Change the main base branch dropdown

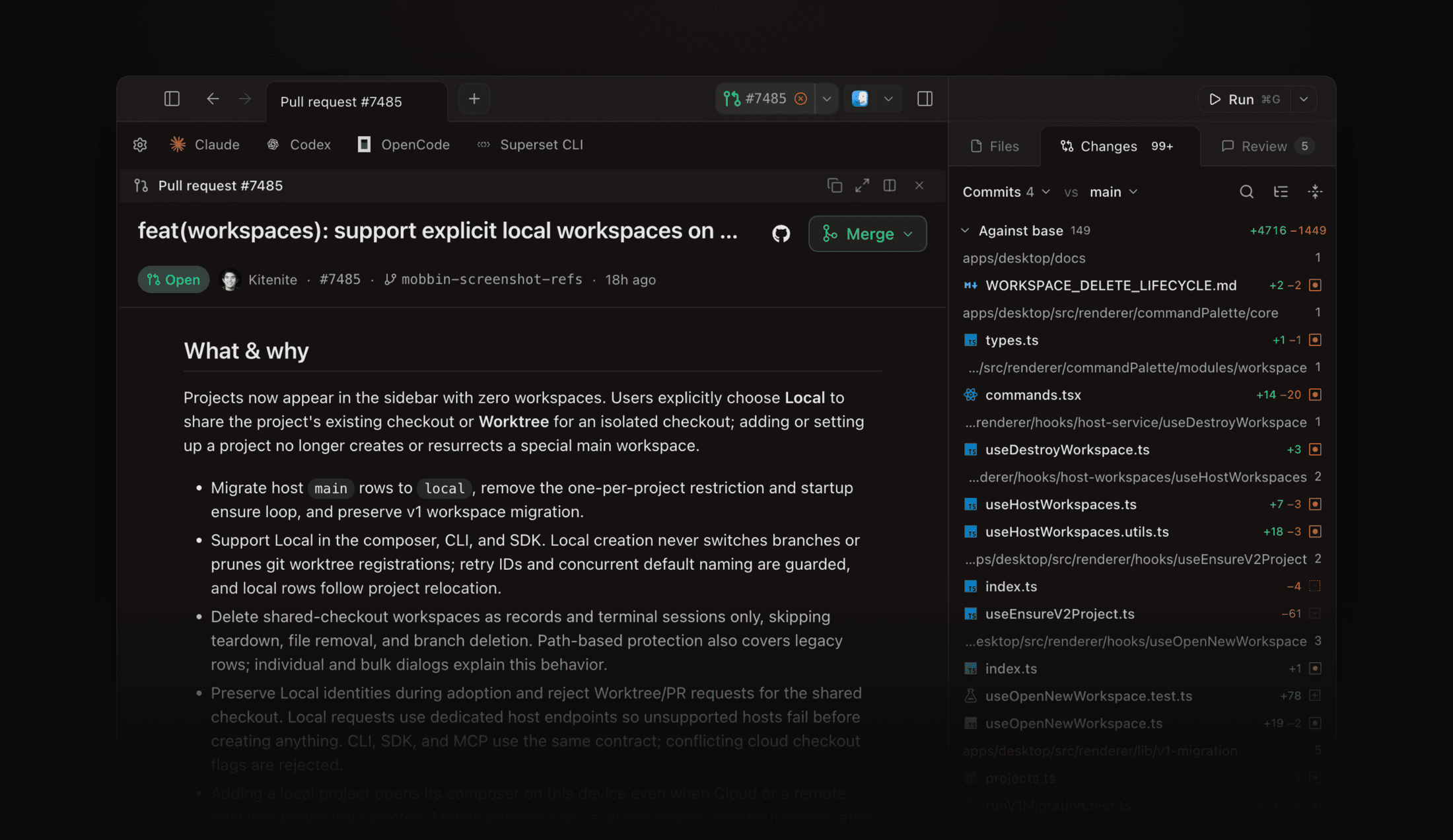pos(1114,192)
